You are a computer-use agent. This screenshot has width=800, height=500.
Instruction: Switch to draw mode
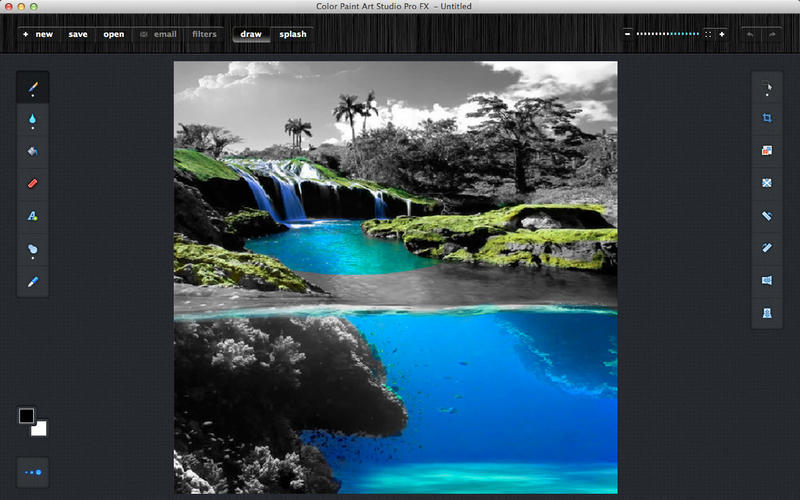[251, 34]
